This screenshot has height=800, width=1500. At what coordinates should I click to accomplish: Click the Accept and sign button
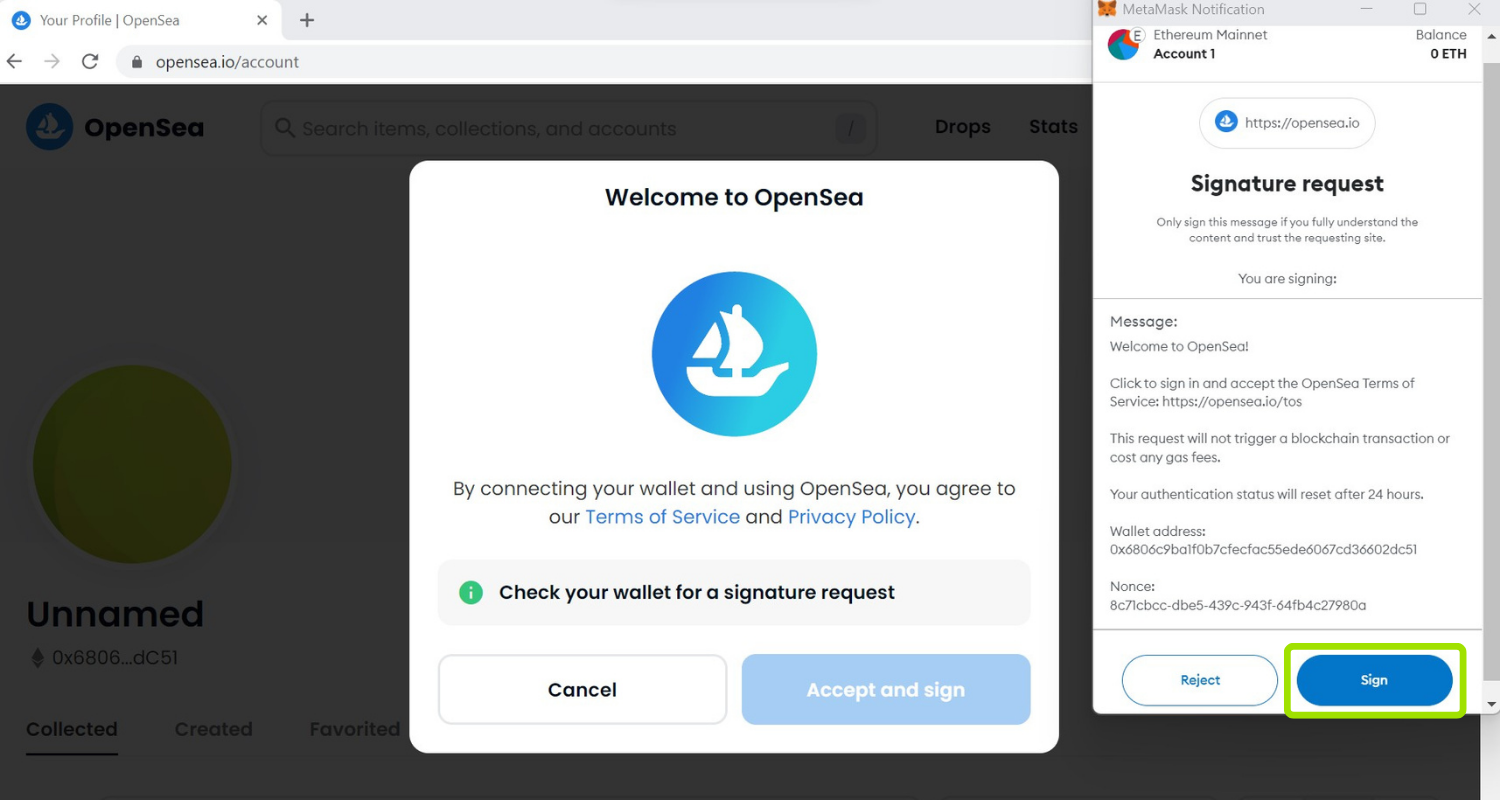[886, 689]
